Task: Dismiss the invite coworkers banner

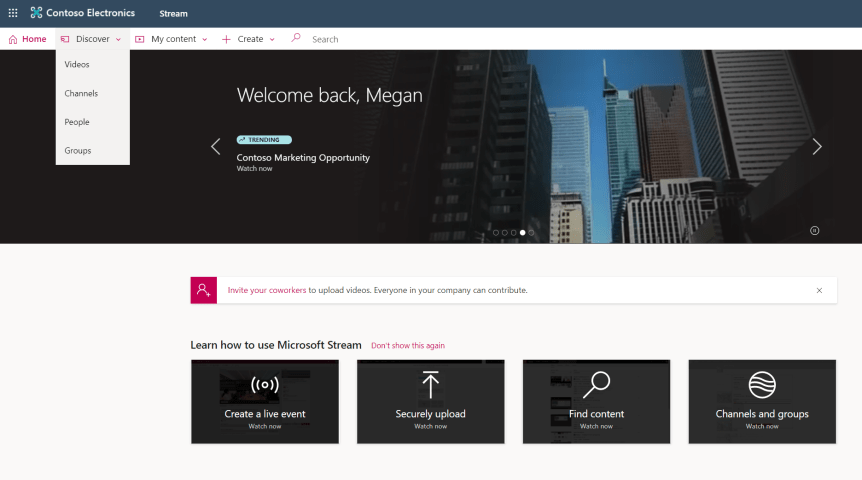Action: [x=819, y=290]
